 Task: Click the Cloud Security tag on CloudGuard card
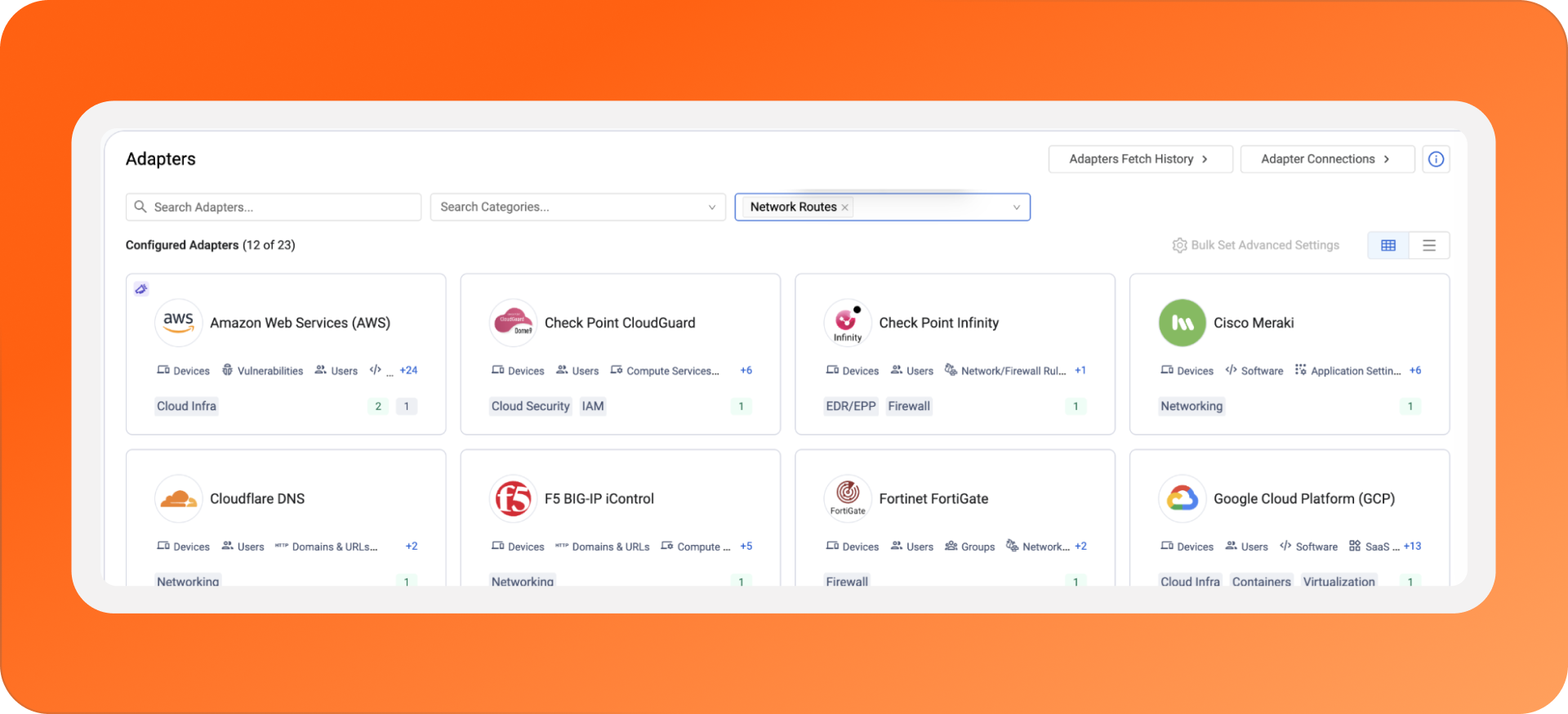click(x=530, y=406)
